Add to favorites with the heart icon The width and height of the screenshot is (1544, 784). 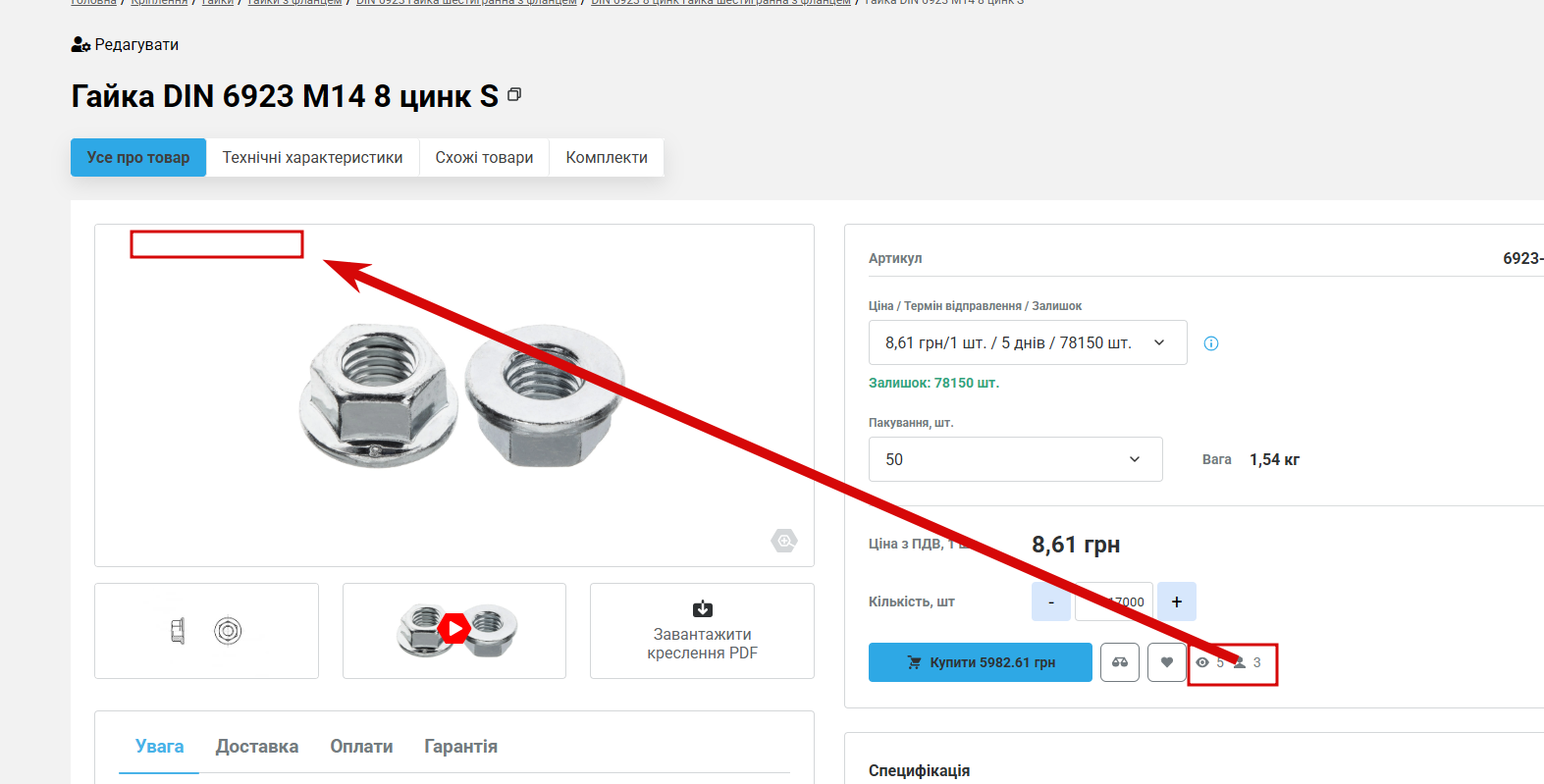tap(1167, 662)
